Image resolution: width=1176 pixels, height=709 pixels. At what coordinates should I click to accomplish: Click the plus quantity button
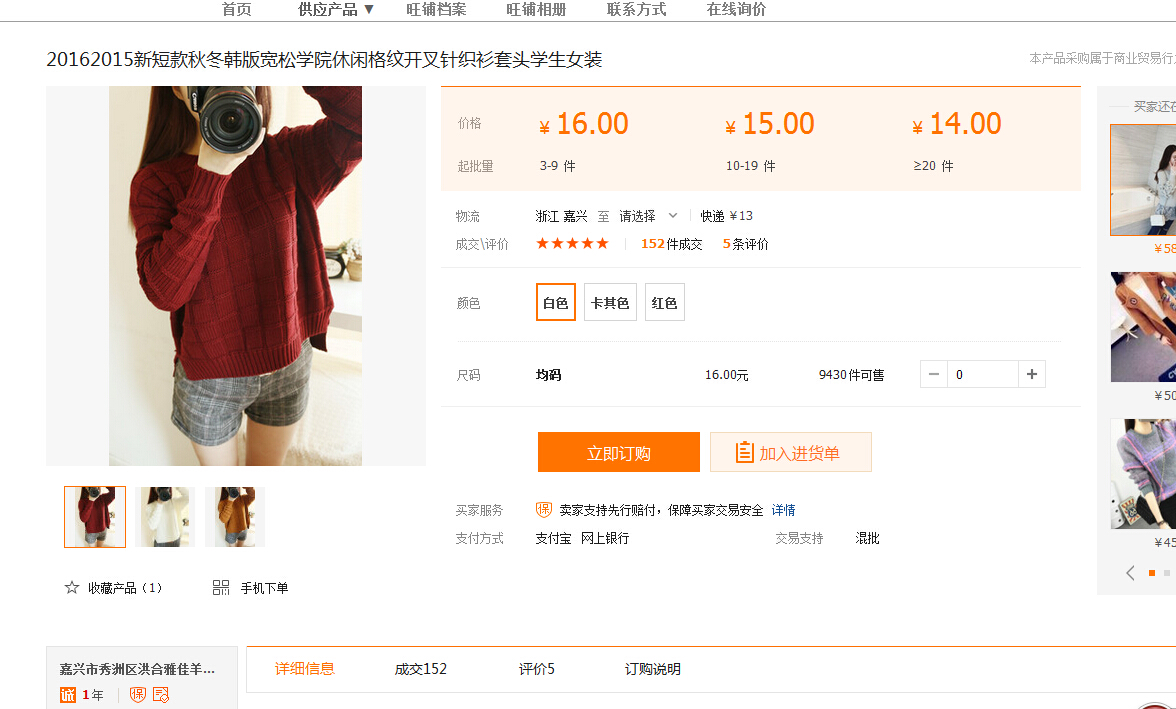click(x=1031, y=374)
